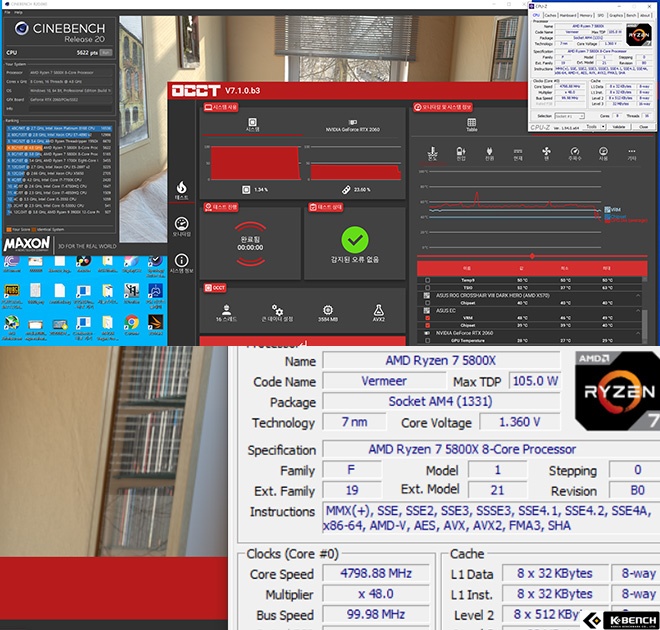Click the Run button next to CPU score
Screen dimensions: 660x630
coord(106,53)
